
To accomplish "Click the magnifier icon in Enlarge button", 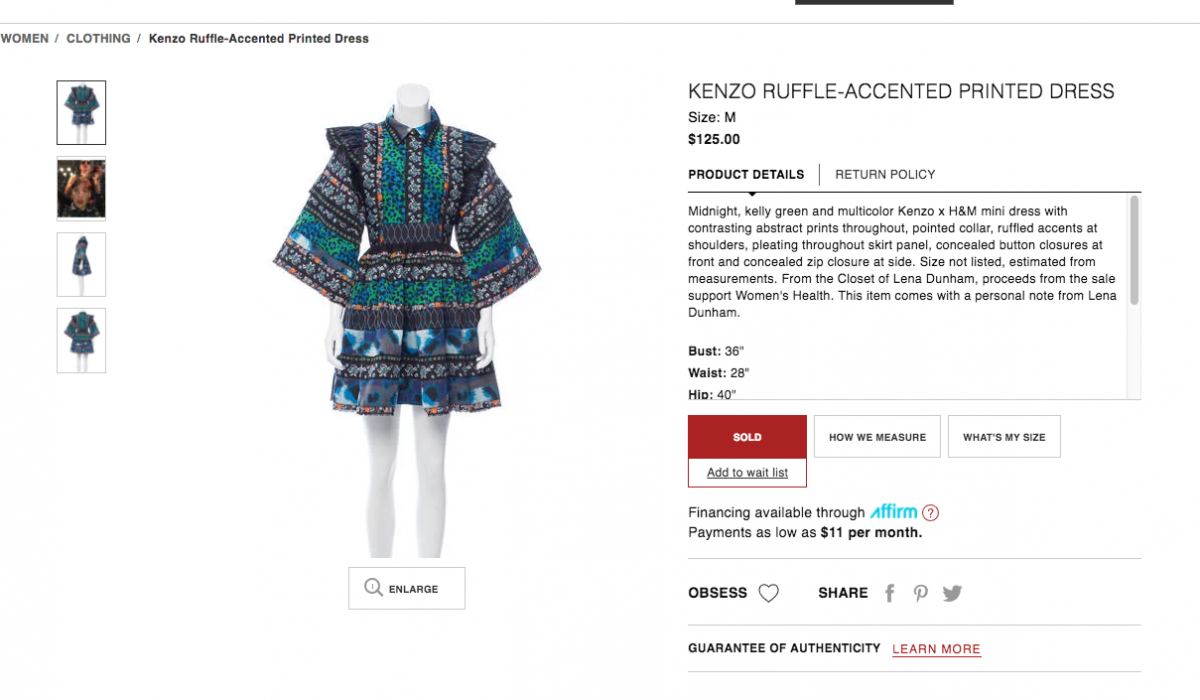I will [373, 588].
